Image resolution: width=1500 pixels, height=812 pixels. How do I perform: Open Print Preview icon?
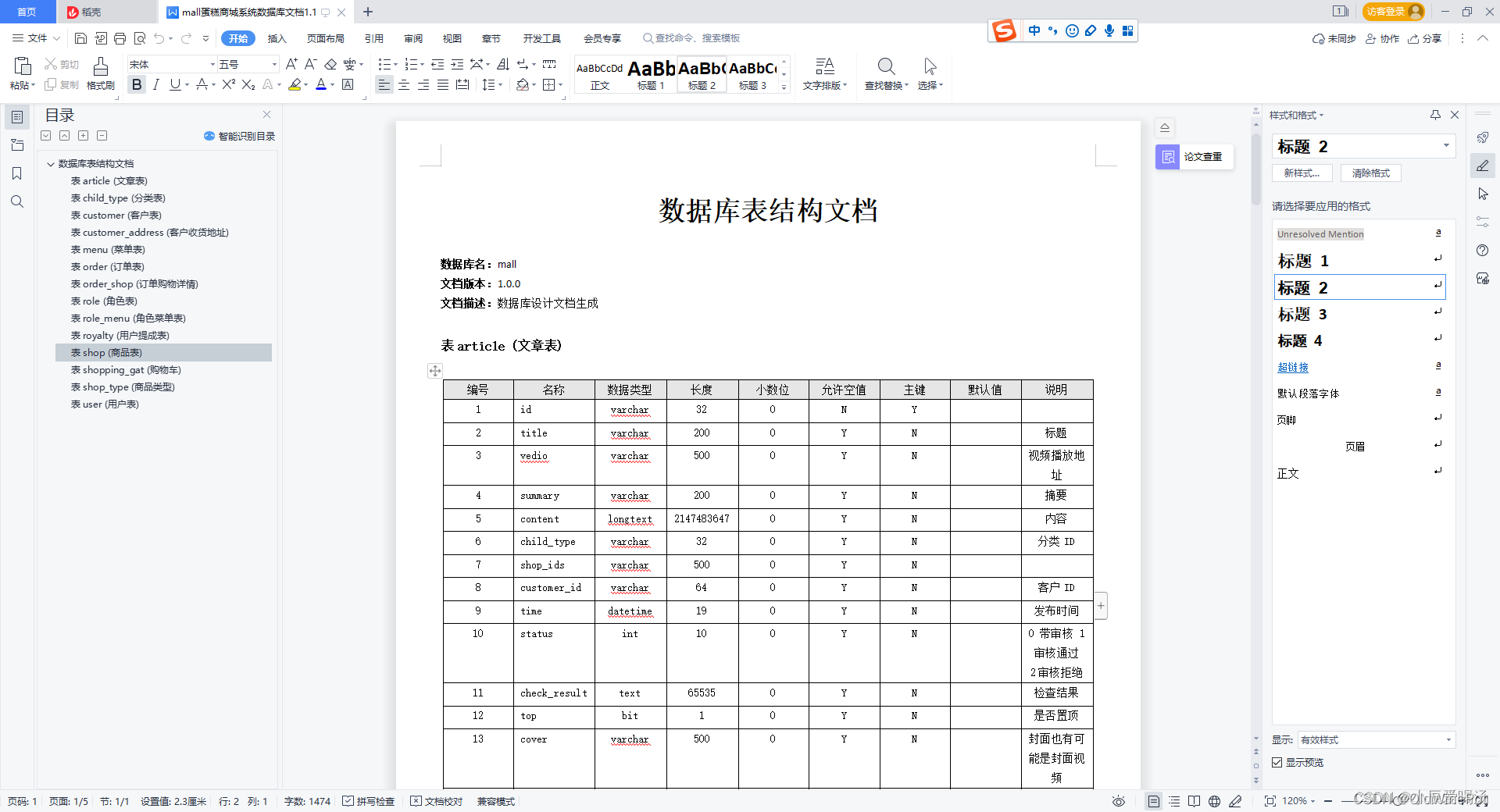click(140, 38)
